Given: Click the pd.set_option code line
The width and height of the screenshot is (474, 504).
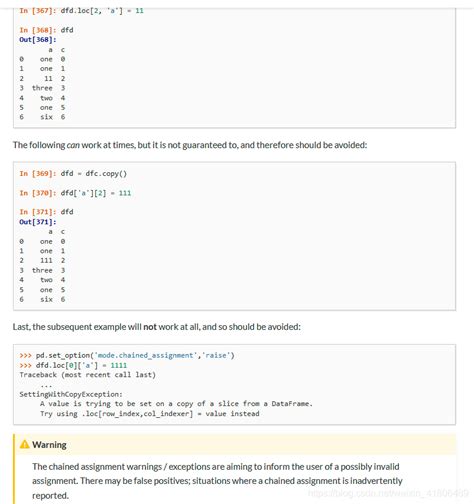Looking at the screenshot, I should (x=127, y=355).
